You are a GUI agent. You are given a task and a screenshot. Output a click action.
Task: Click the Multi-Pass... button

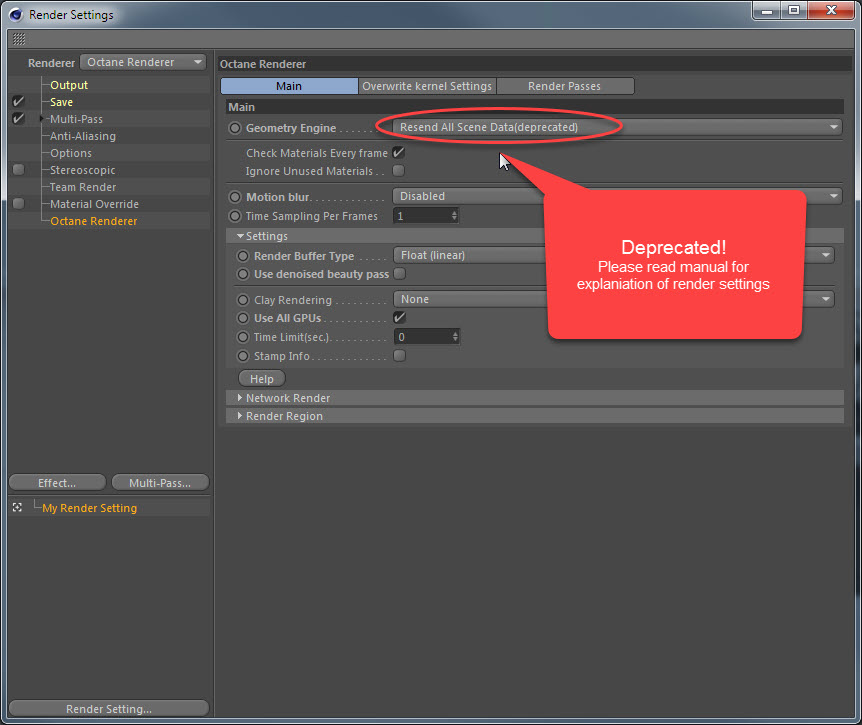coord(160,483)
